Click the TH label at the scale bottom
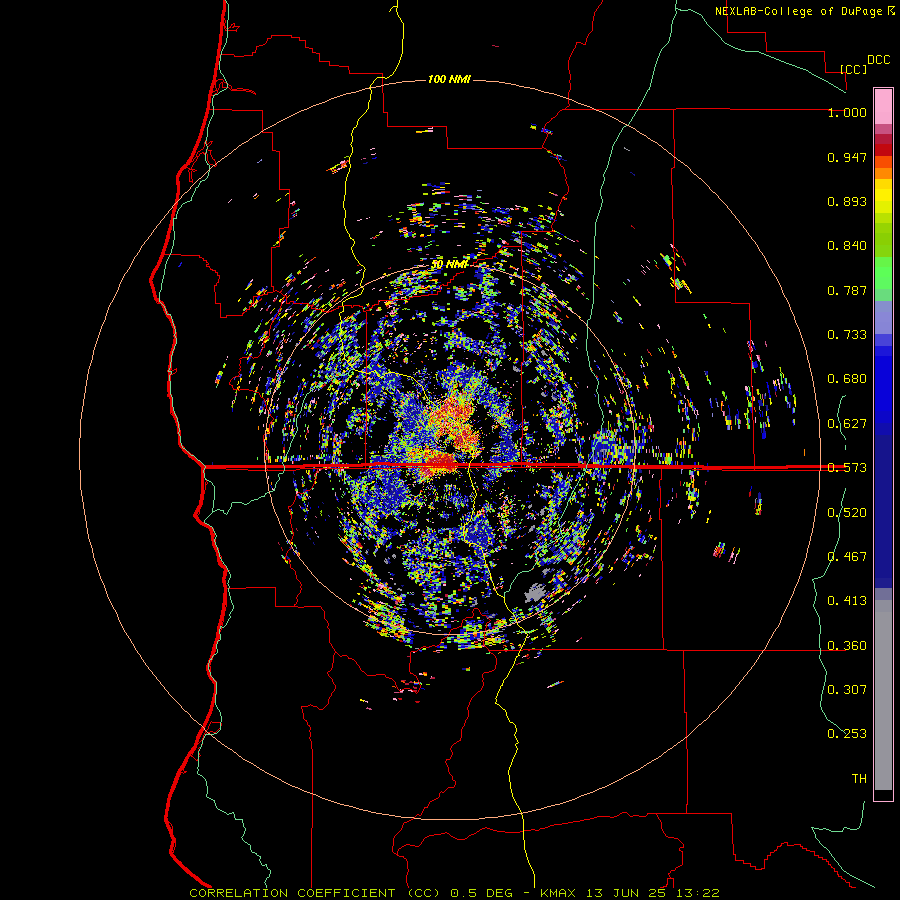 859,779
